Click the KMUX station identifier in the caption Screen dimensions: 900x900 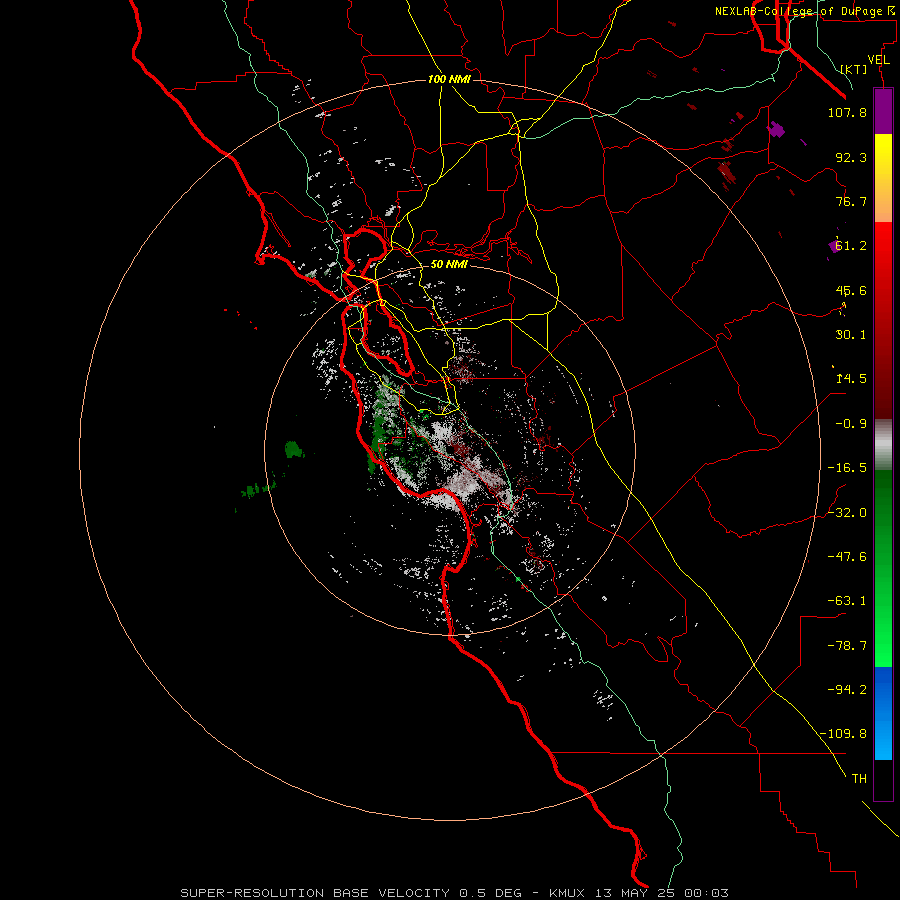pyautogui.click(x=568, y=893)
